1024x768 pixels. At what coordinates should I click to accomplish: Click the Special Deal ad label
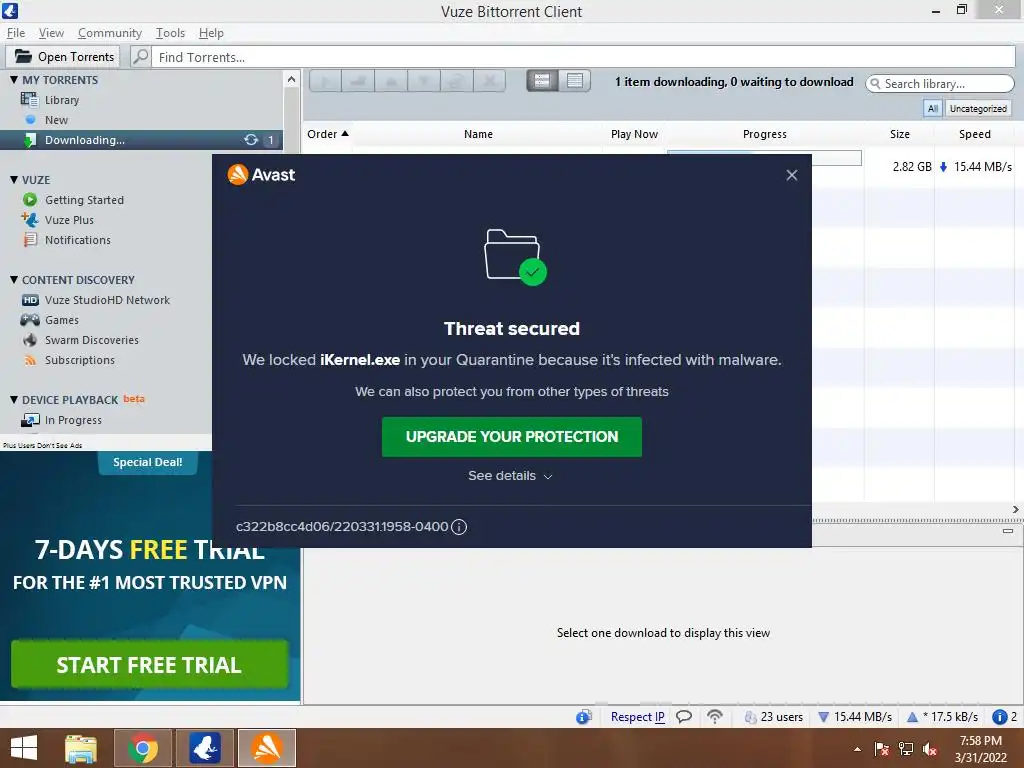click(x=148, y=462)
